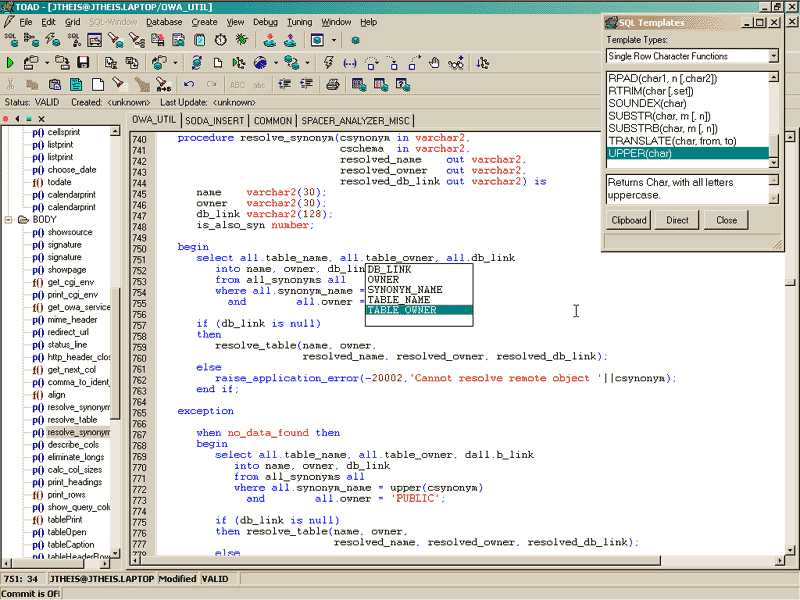
Task: Click the down arrow of editor vertical scrollbar
Action: pyautogui.click(x=790, y=551)
